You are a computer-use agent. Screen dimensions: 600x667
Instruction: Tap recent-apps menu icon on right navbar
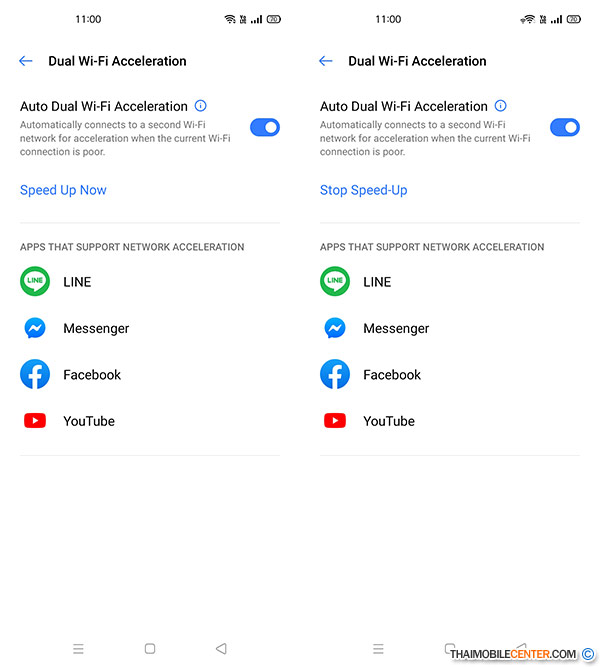tap(378, 649)
